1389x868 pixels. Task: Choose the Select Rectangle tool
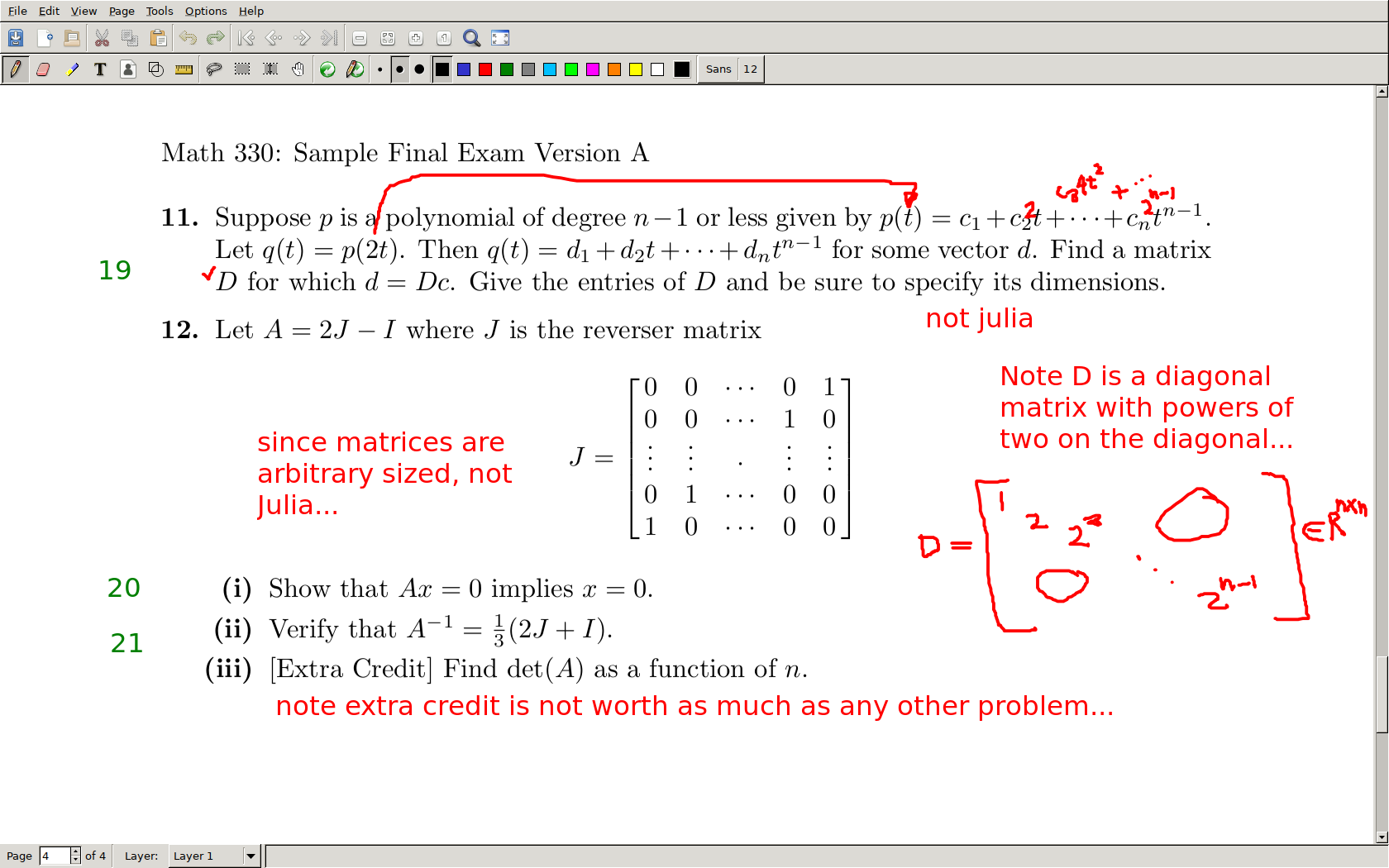click(x=242, y=69)
